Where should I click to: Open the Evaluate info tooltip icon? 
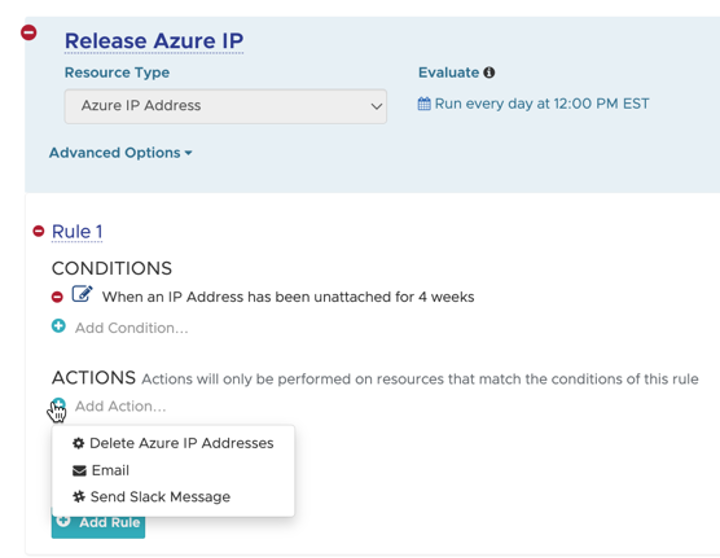tap(489, 73)
